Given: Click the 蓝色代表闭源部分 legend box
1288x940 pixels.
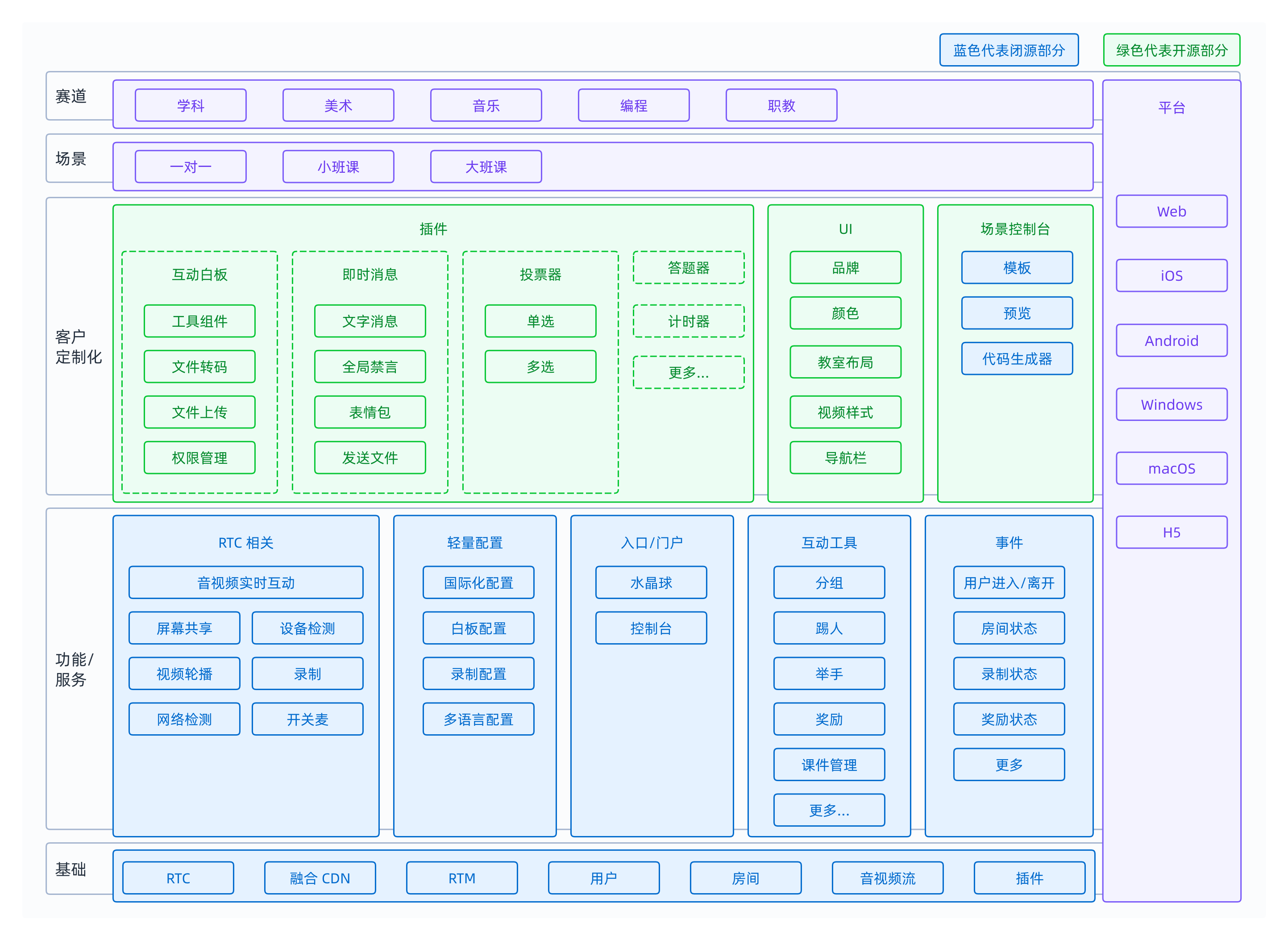Looking at the screenshot, I should pos(1009,50).
